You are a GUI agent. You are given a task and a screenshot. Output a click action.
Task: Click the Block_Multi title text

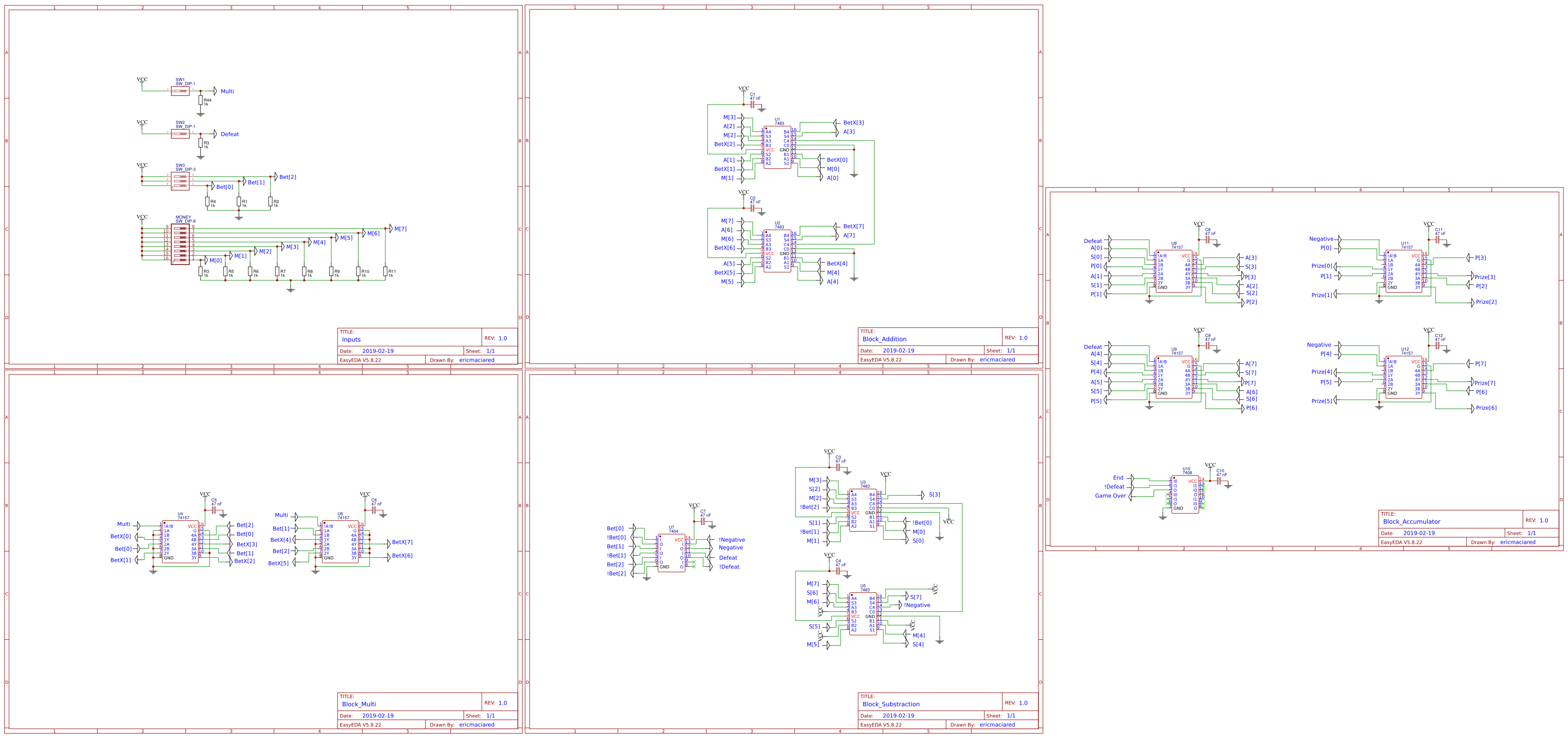click(359, 704)
